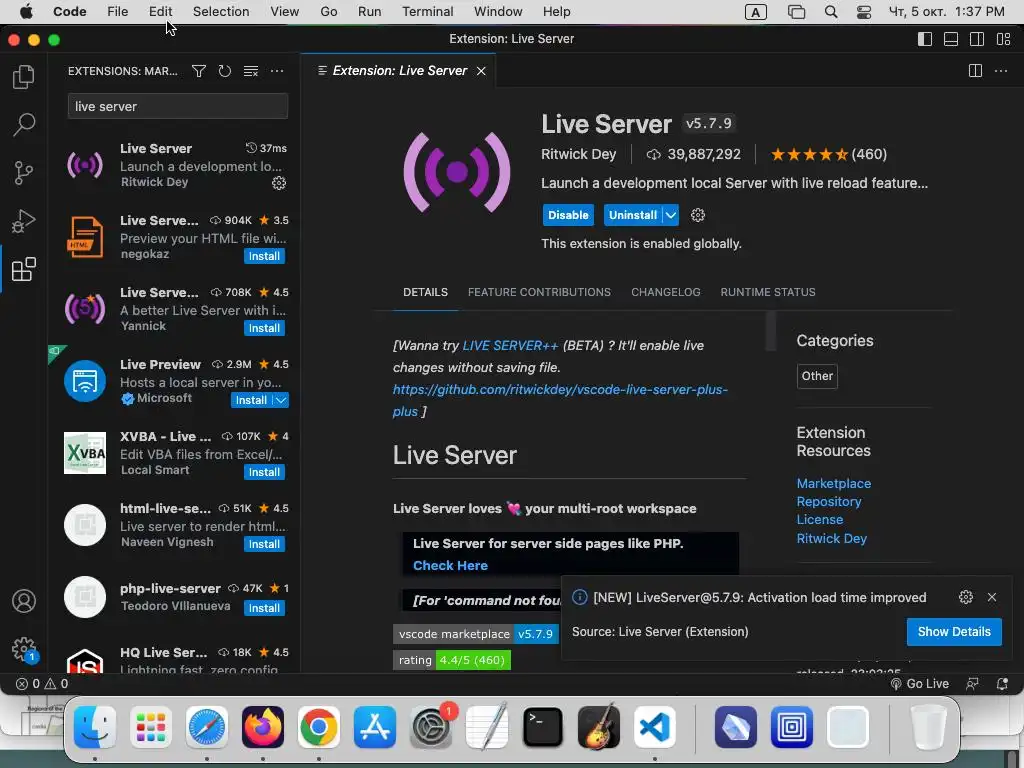Image resolution: width=1024 pixels, height=768 pixels.
Task: Expand Live Preview Install dropdown arrow
Action: click(x=280, y=400)
